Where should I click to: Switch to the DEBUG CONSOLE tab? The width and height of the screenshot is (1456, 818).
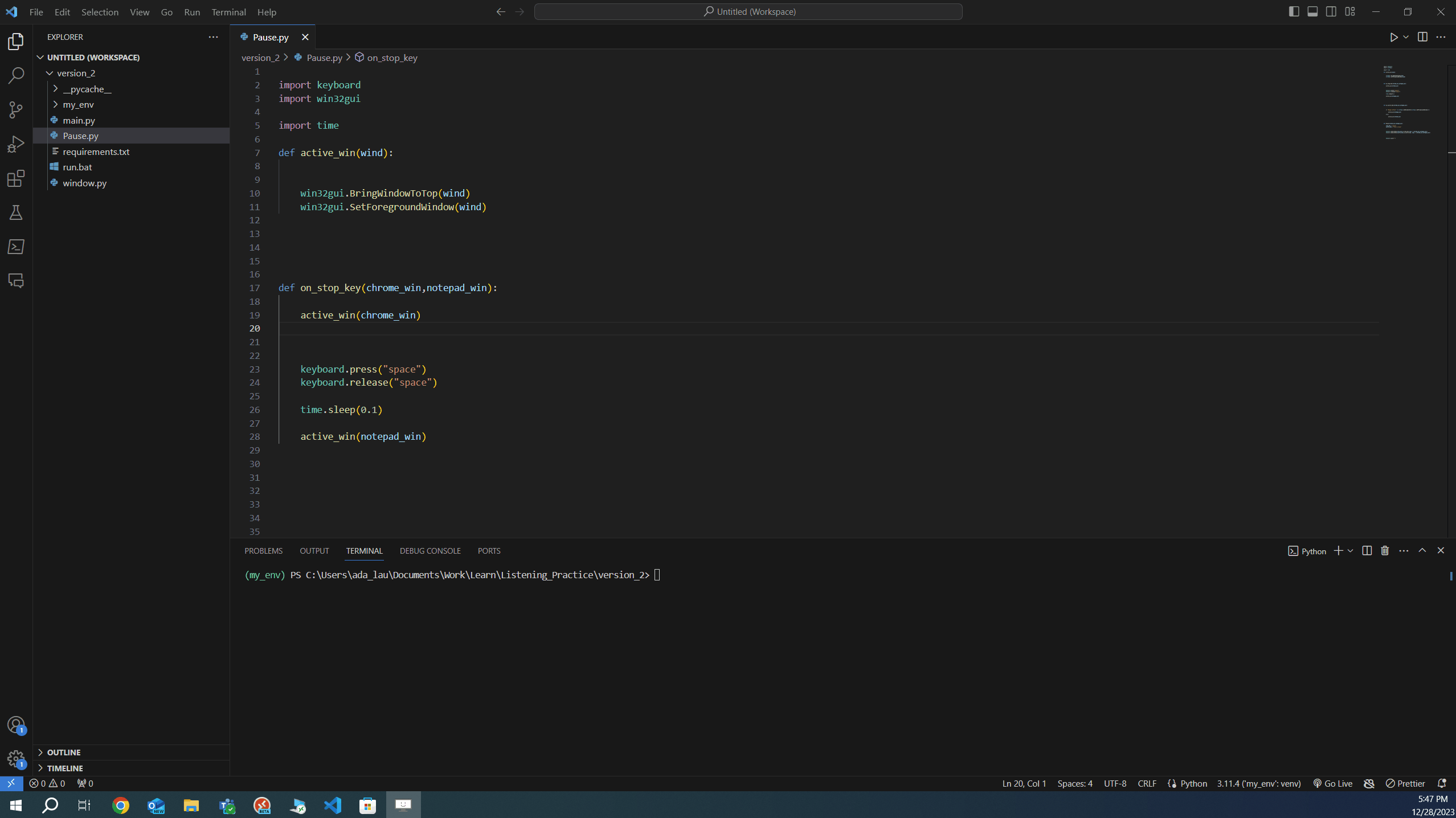[430, 551]
